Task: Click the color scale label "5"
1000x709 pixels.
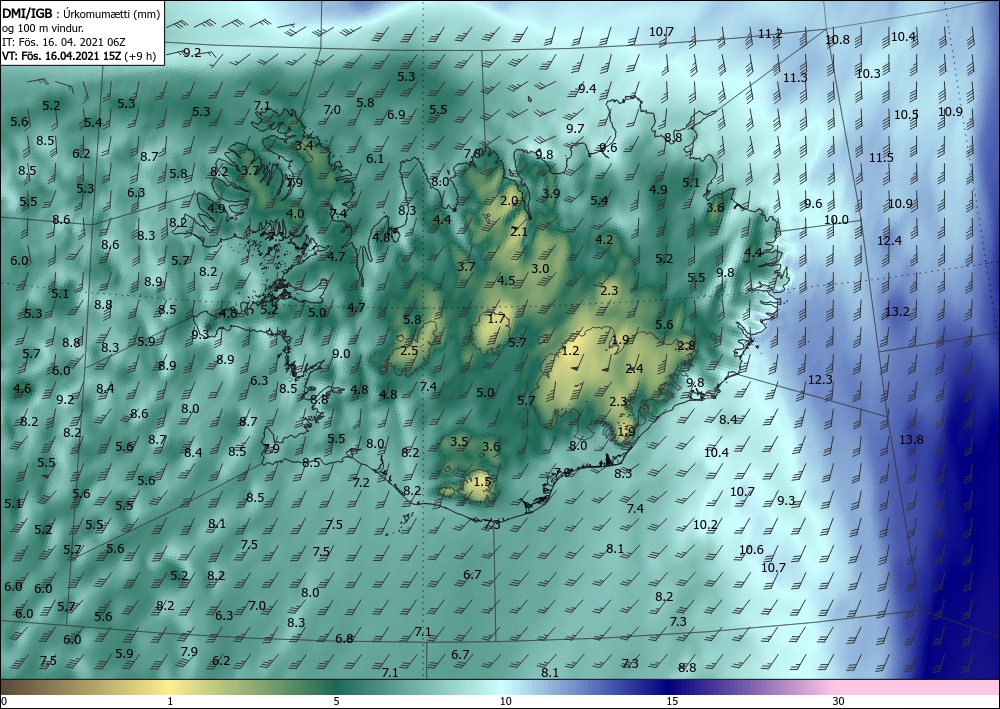Action: (x=336, y=702)
